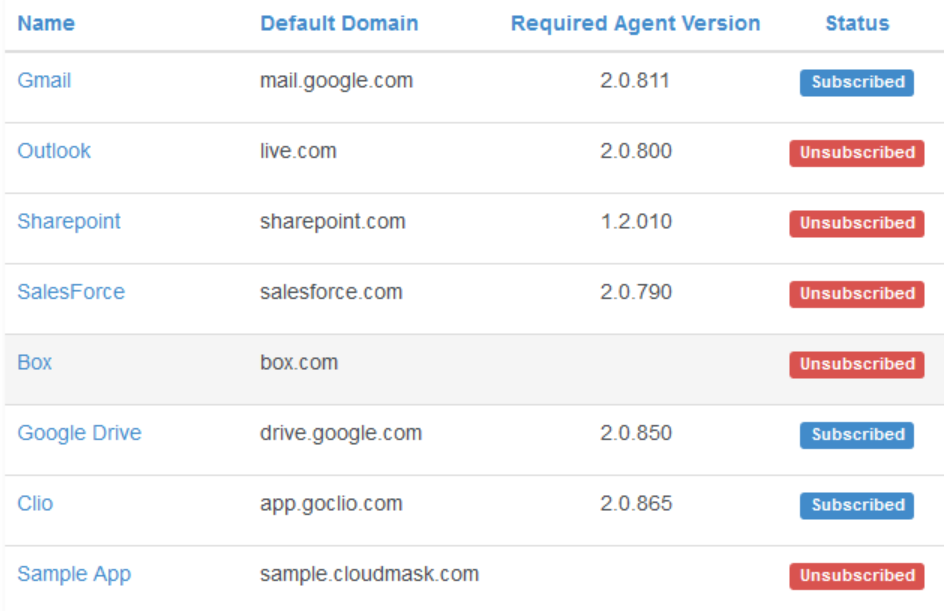Image resolution: width=944 pixels, height=611 pixels.
Task: Click Clio's Subscribed status badge
Action: click(857, 506)
